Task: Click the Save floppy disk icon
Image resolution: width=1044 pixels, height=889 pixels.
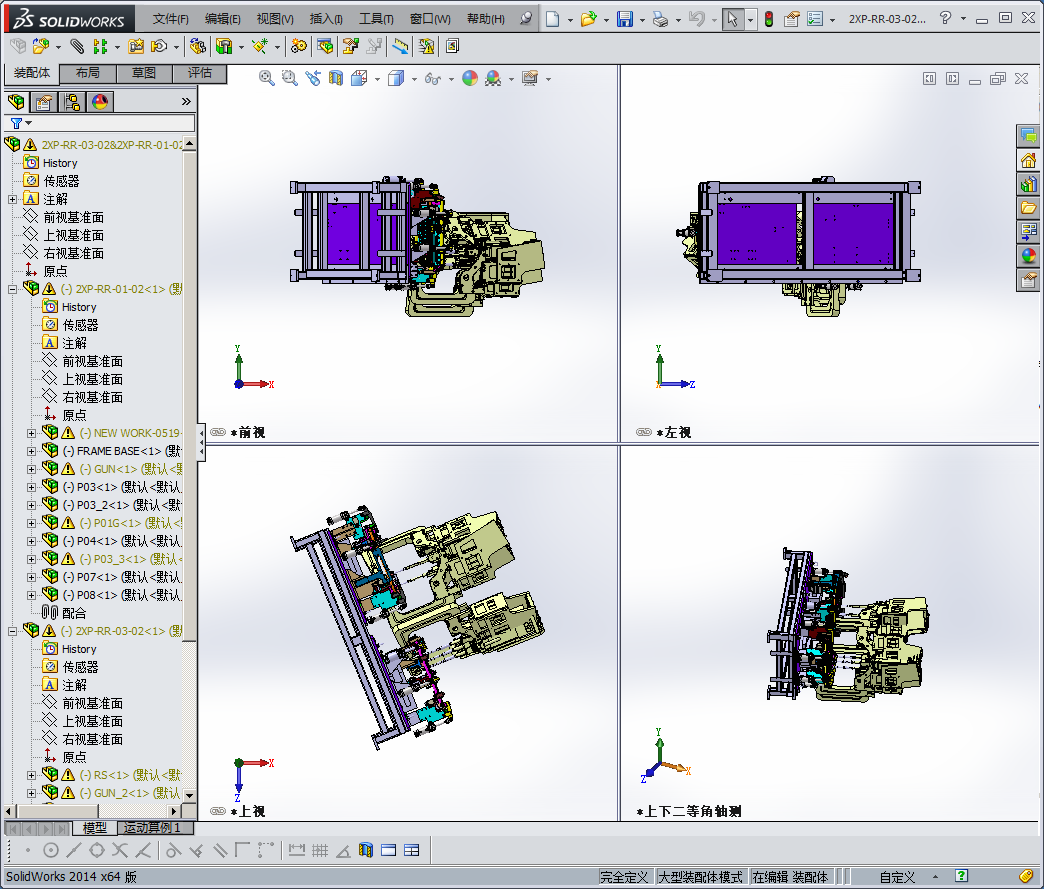Action: click(x=625, y=19)
